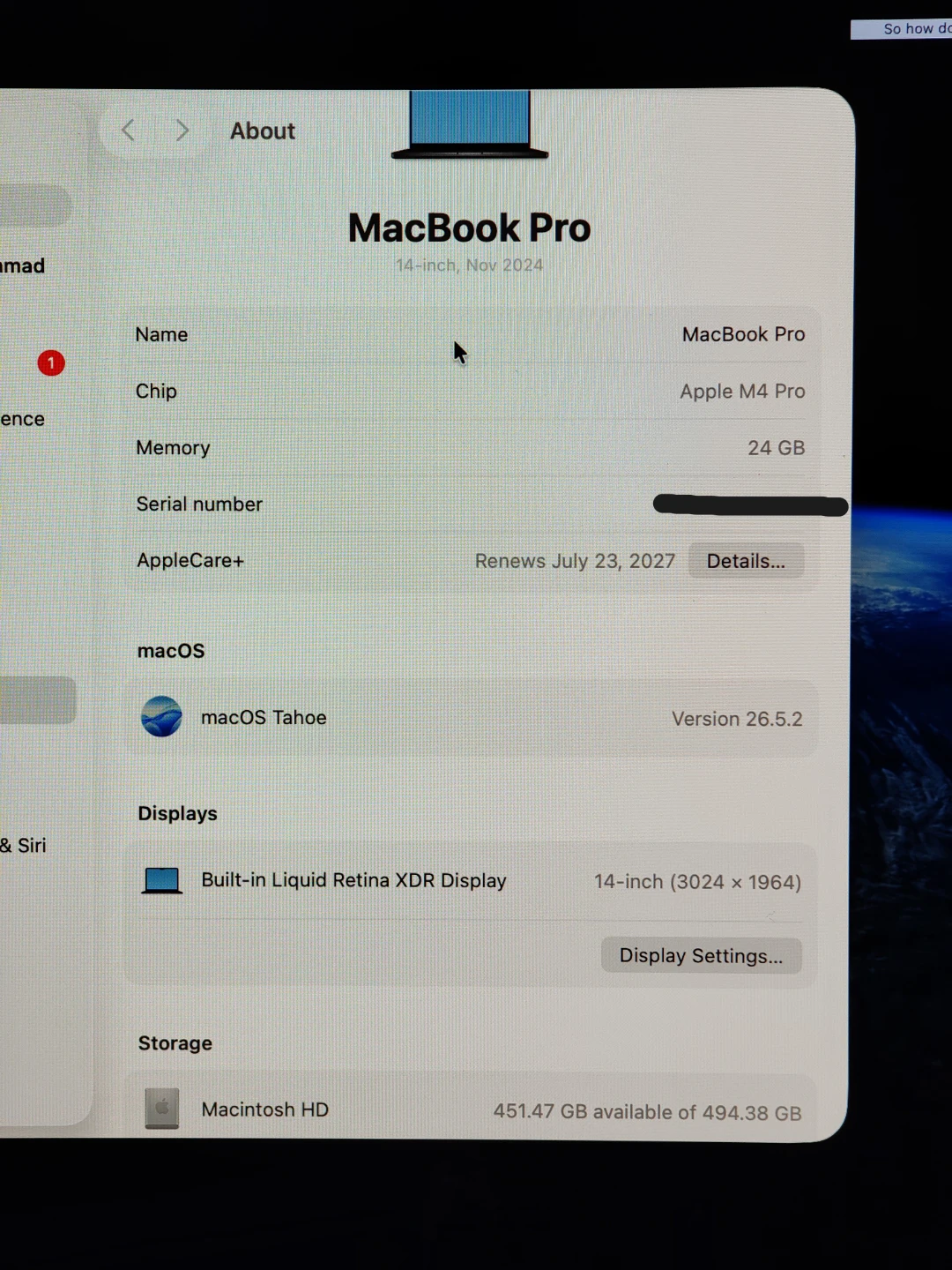Image resolution: width=952 pixels, height=1270 pixels.
Task: Click the Storage section heading
Action: pos(175,1043)
